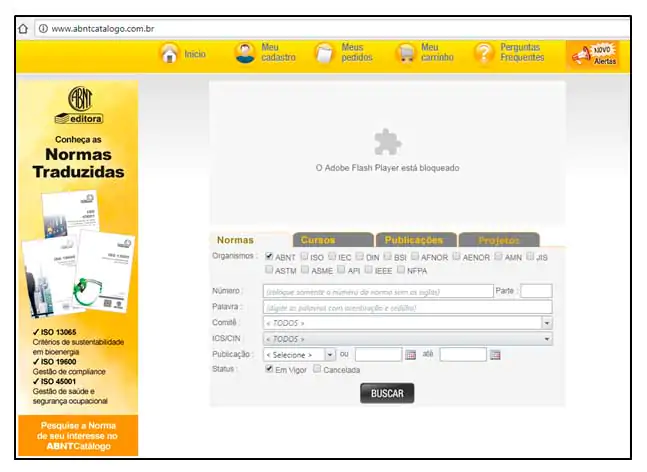Open the Publicação Selecione dropdown
This screenshot has height=472, width=647.
point(299,355)
